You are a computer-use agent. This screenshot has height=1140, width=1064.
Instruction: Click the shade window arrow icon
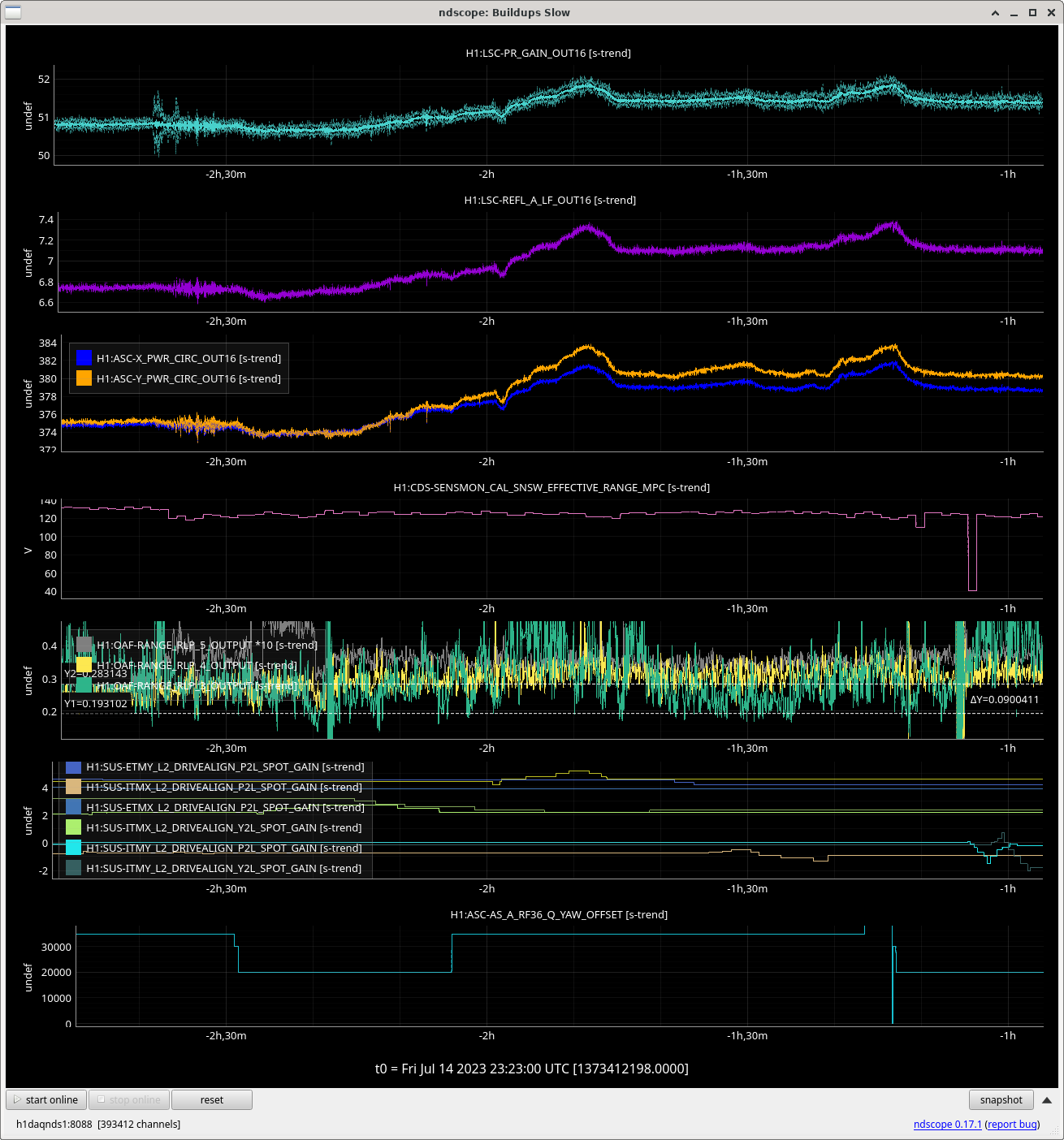click(996, 13)
